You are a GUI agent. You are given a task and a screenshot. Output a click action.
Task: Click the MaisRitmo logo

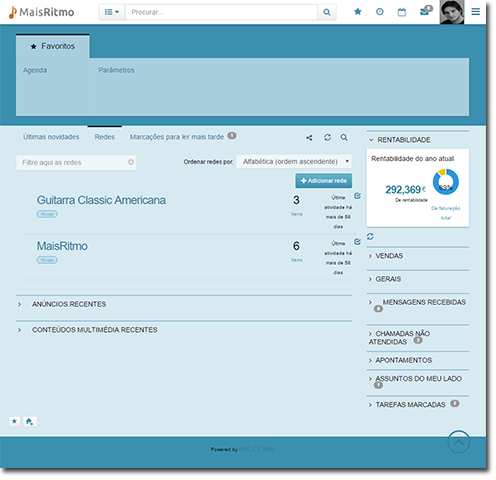41,12
